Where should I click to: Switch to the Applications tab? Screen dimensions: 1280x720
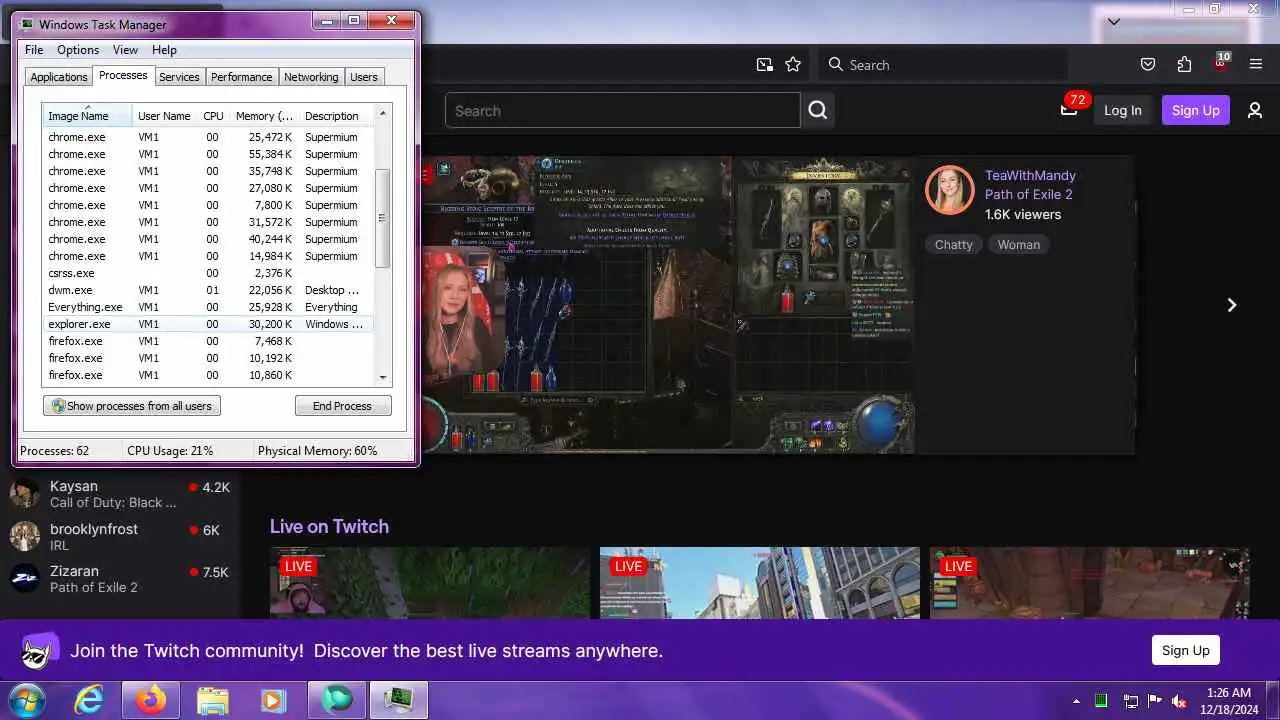59,77
